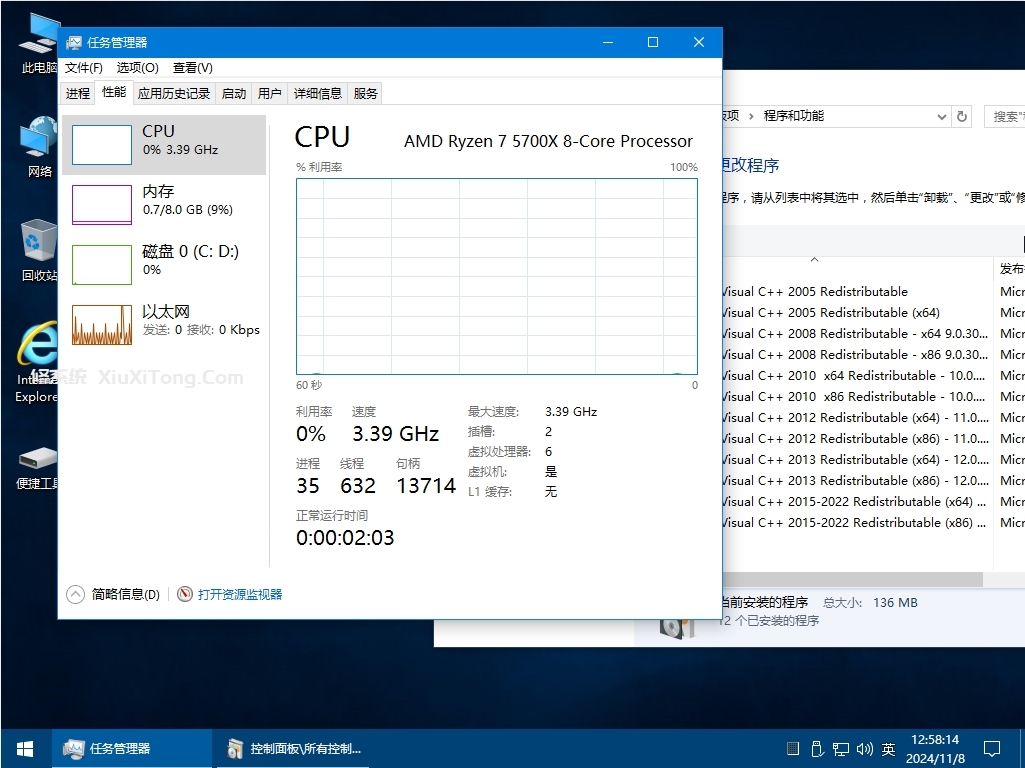Collapse details with the 简略信息 arrow icon

coord(75,594)
